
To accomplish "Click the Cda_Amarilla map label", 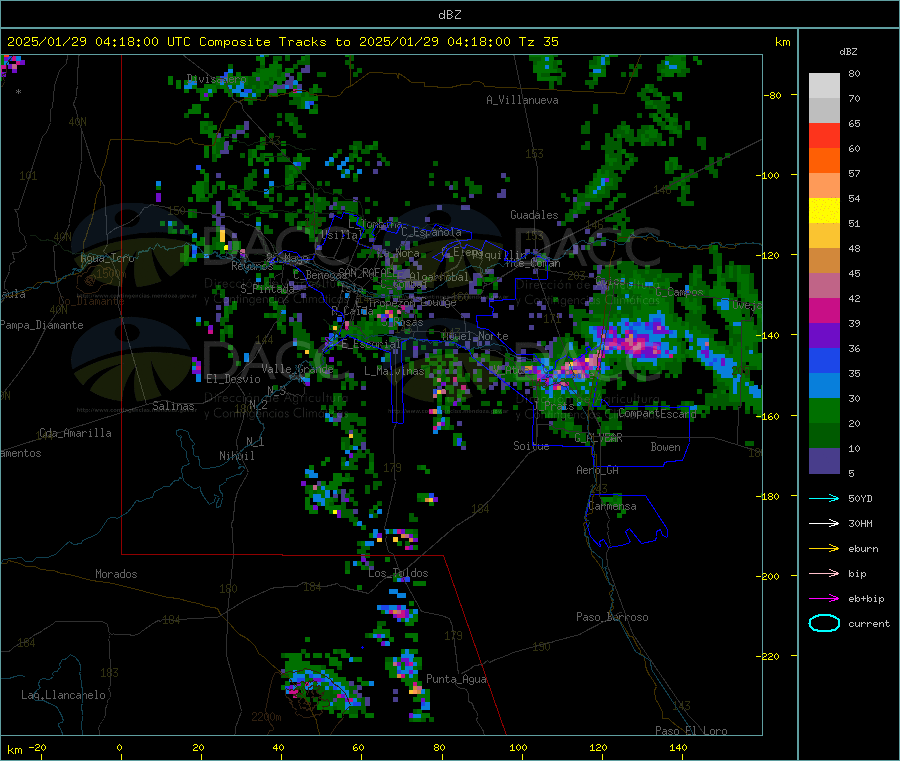I will tap(75, 433).
